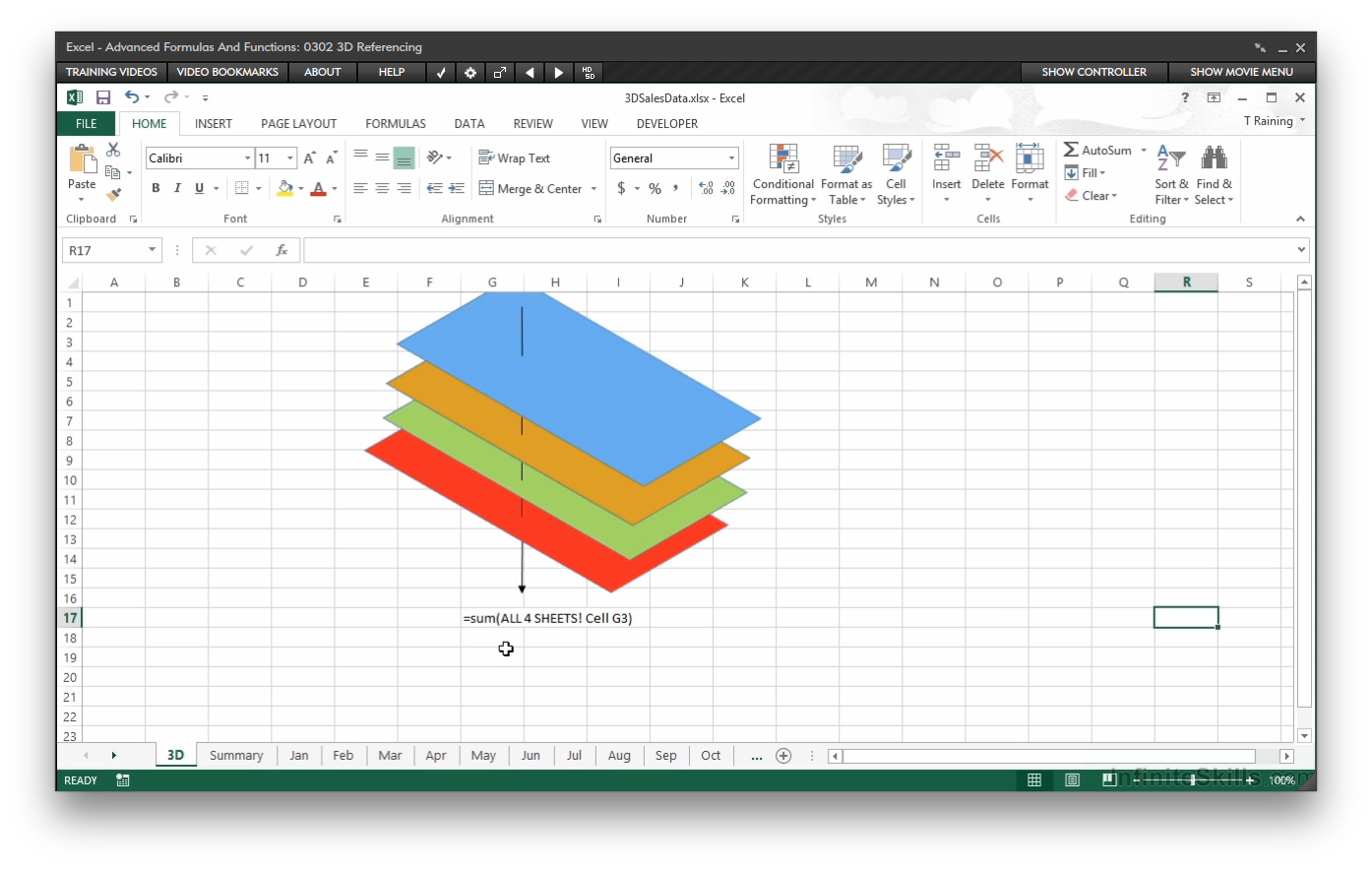The height and width of the screenshot is (870, 1372).
Task: Go to previous video with the left triangle
Action: [530, 72]
